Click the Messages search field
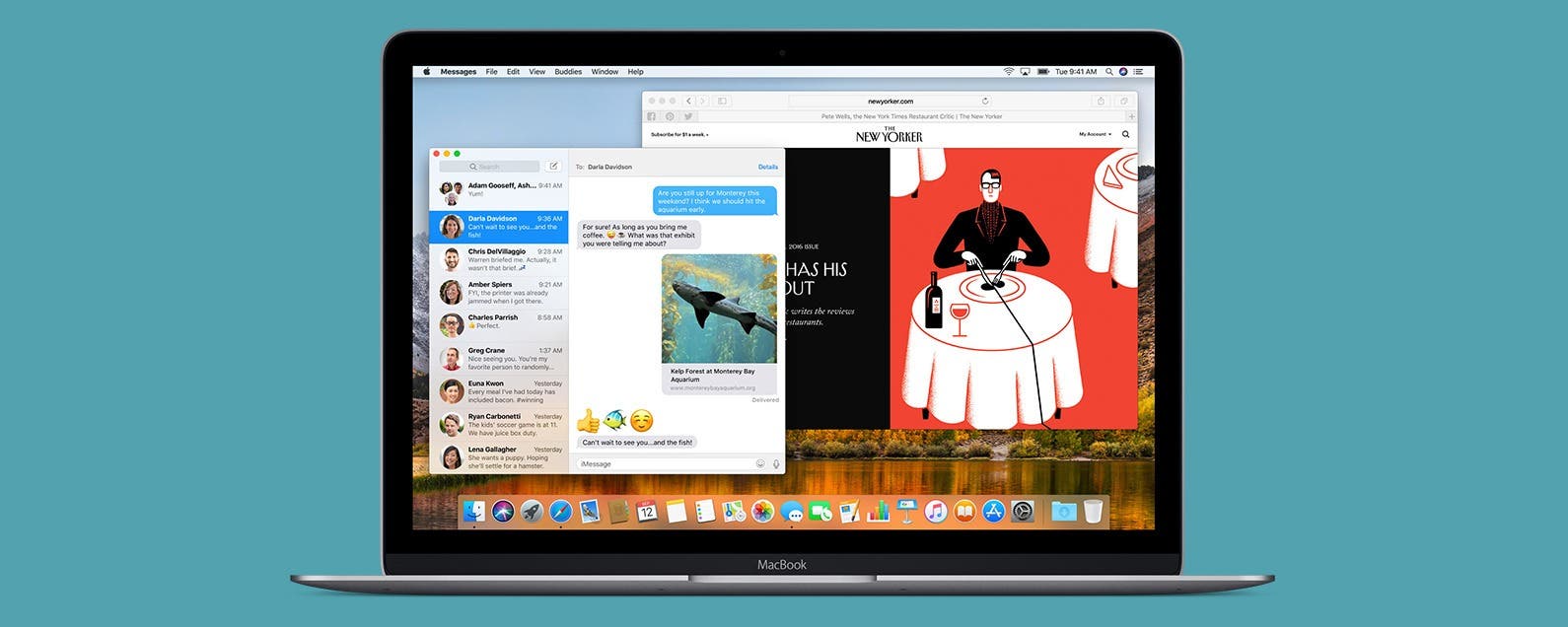 [489, 167]
